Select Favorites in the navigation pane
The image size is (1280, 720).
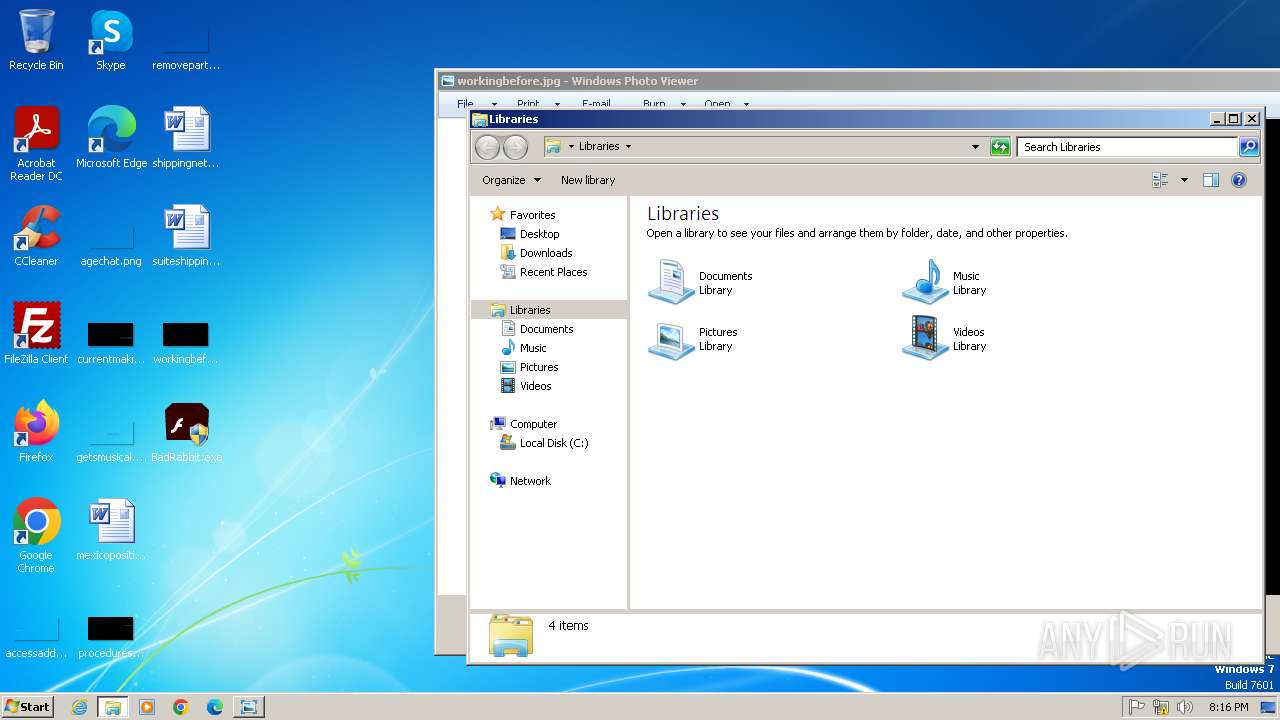[532, 215]
